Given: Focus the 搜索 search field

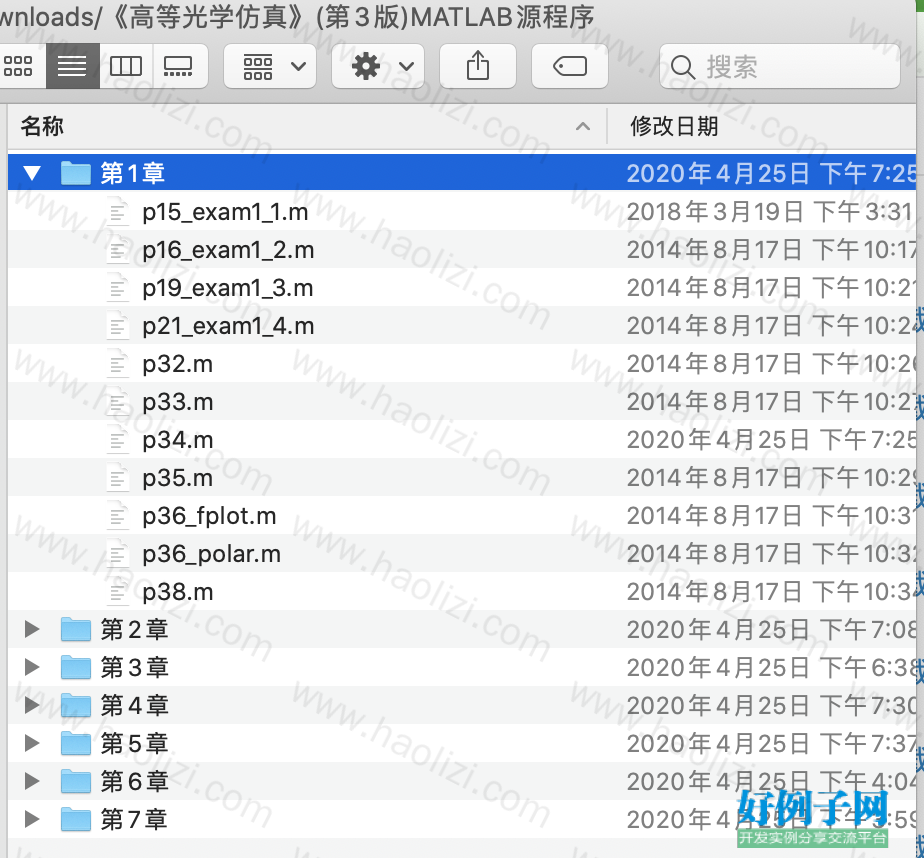Looking at the screenshot, I should [780, 66].
